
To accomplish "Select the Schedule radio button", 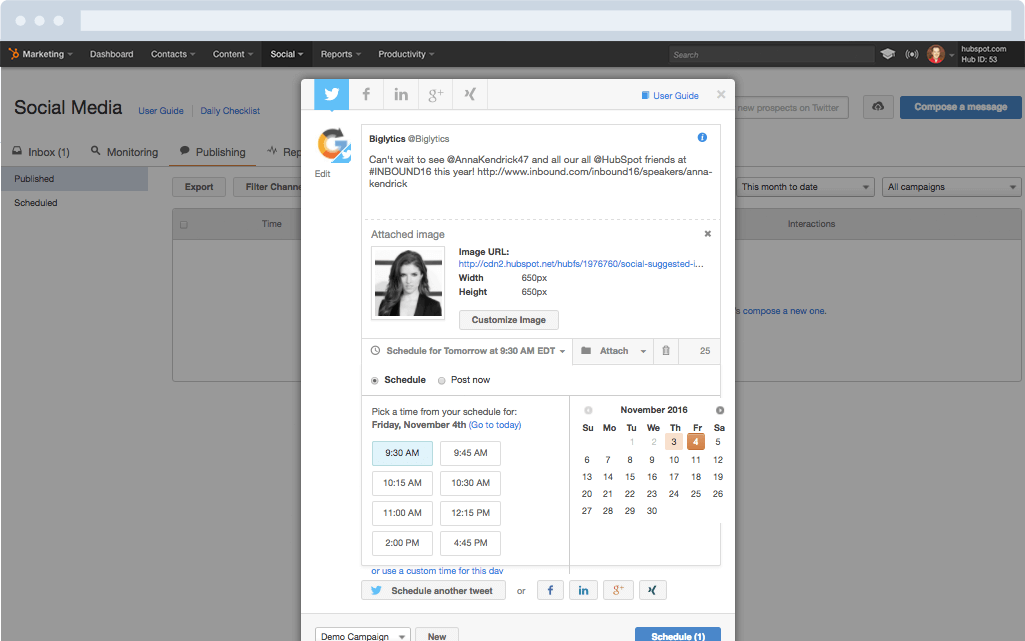I will tap(373, 380).
